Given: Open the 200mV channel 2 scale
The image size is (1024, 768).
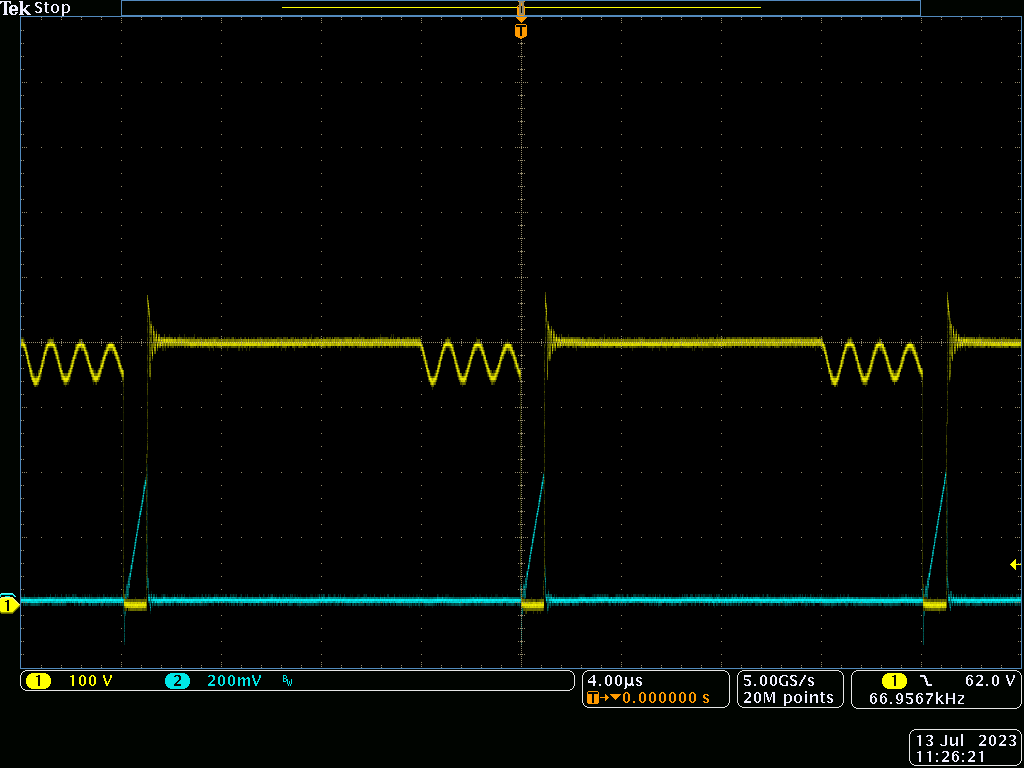Looking at the screenshot, I should point(234,681).
